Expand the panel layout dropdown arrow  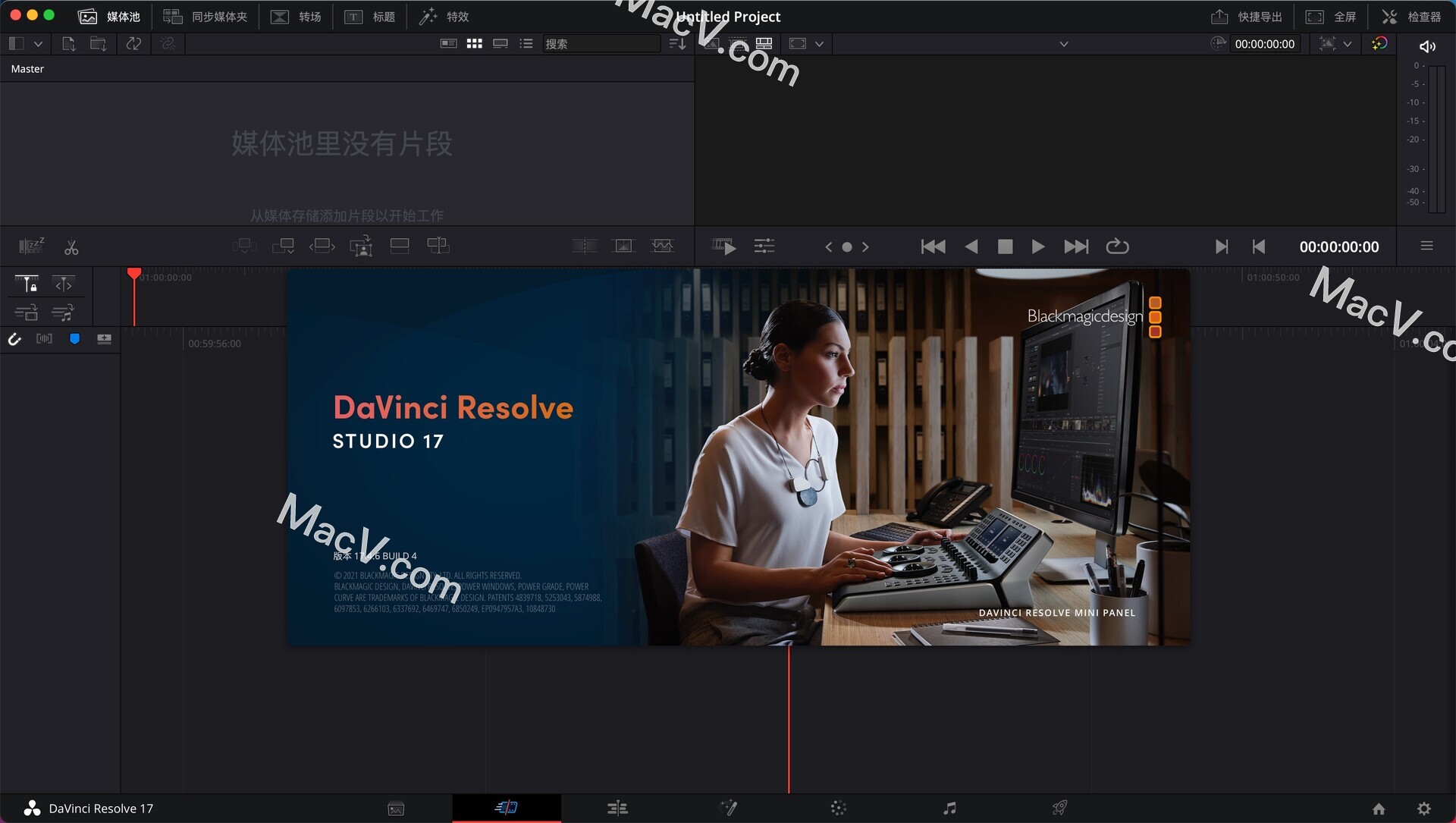pos(38,44)
